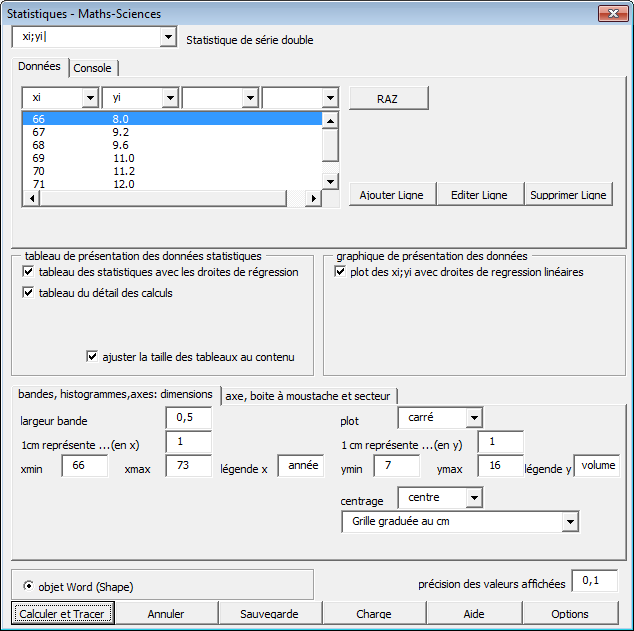Toggle tableau des statistiques avec droites de régression
The height and width of the screenshot is (631, 634).
[x=28, y=271]
